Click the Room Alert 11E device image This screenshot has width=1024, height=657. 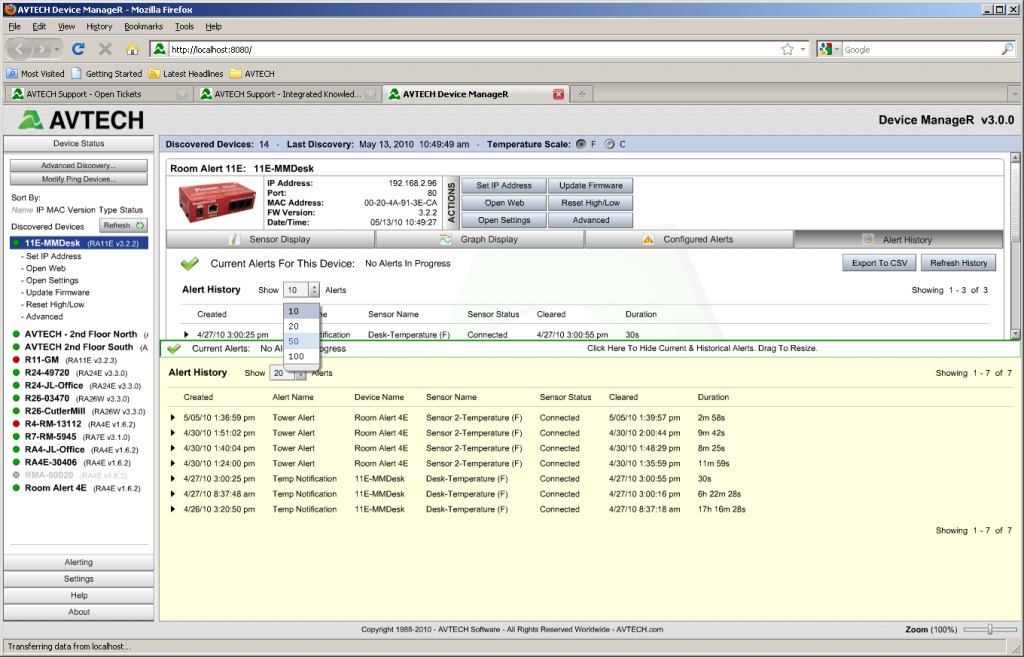point(215,201)
